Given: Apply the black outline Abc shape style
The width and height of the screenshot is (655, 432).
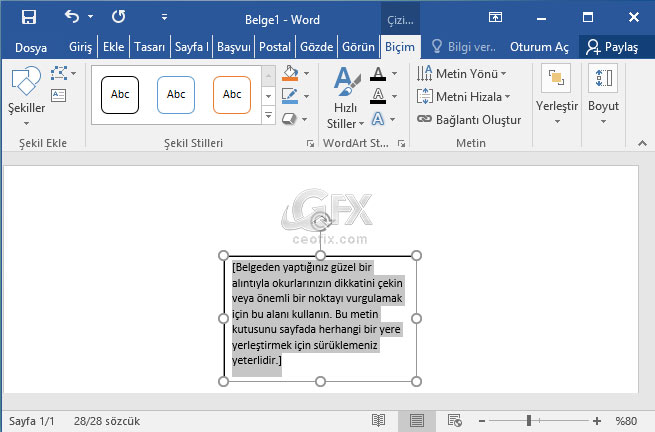Looking at the screenshot, I should [120, 95].
